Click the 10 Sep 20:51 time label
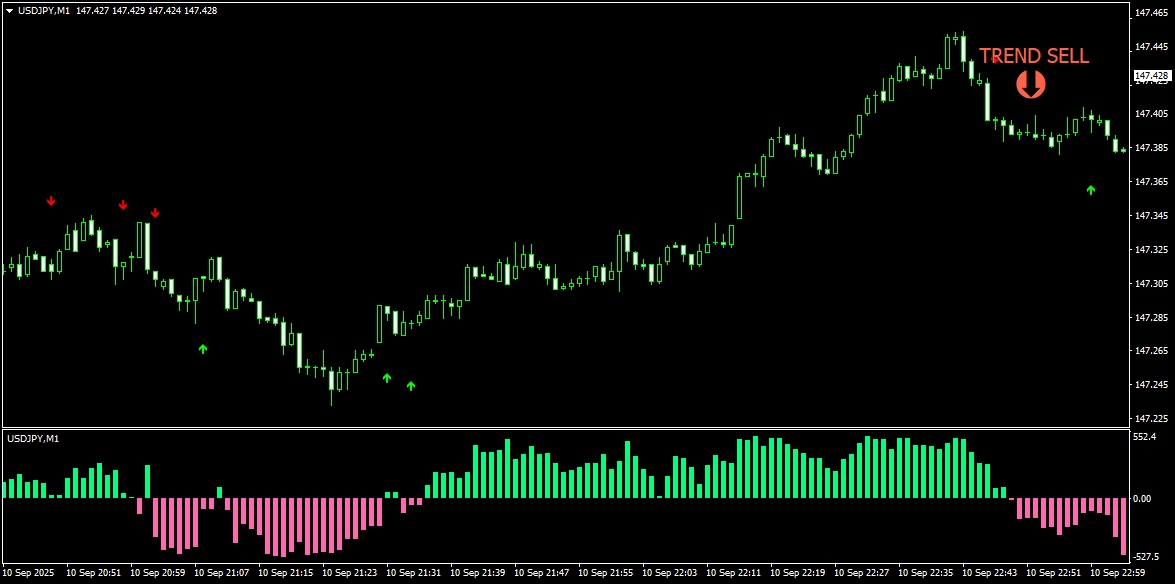The height and width of the screenshot is (584, 1175). pyautogui.click(x=93, y=572)
